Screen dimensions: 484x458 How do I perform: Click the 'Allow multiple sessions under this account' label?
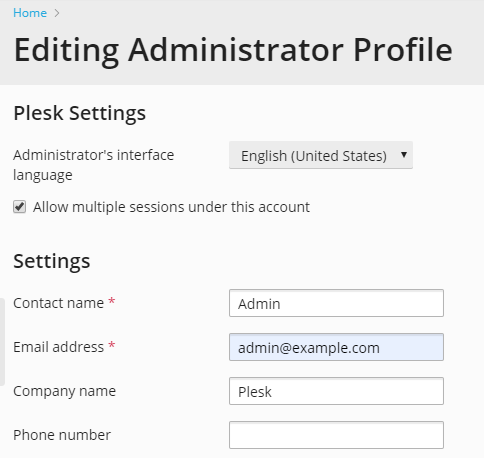pyautogui.click(x=171, y=207)
